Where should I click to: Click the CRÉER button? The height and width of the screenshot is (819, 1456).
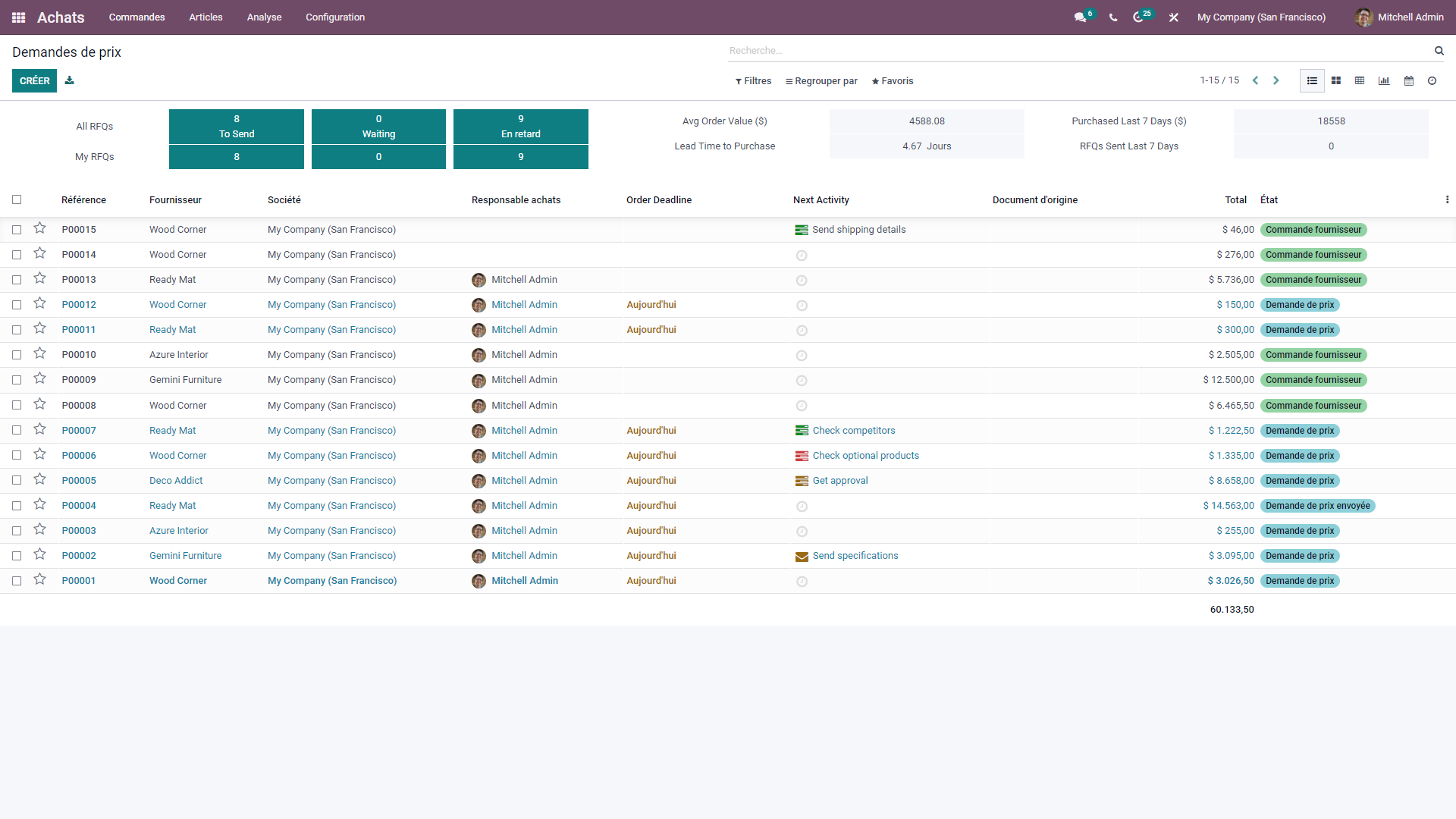pos(34,80)
